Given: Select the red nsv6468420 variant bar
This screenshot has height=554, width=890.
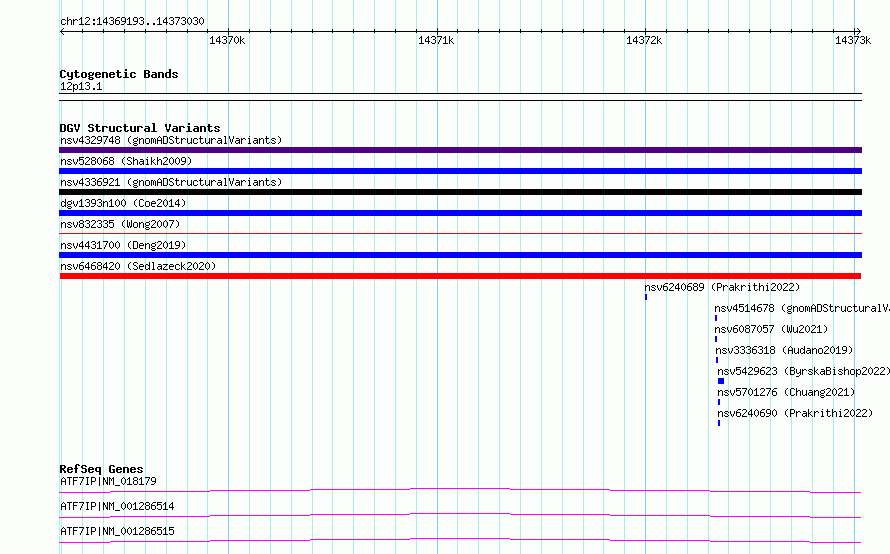Looking at the screenshot, I should (460, 276).
